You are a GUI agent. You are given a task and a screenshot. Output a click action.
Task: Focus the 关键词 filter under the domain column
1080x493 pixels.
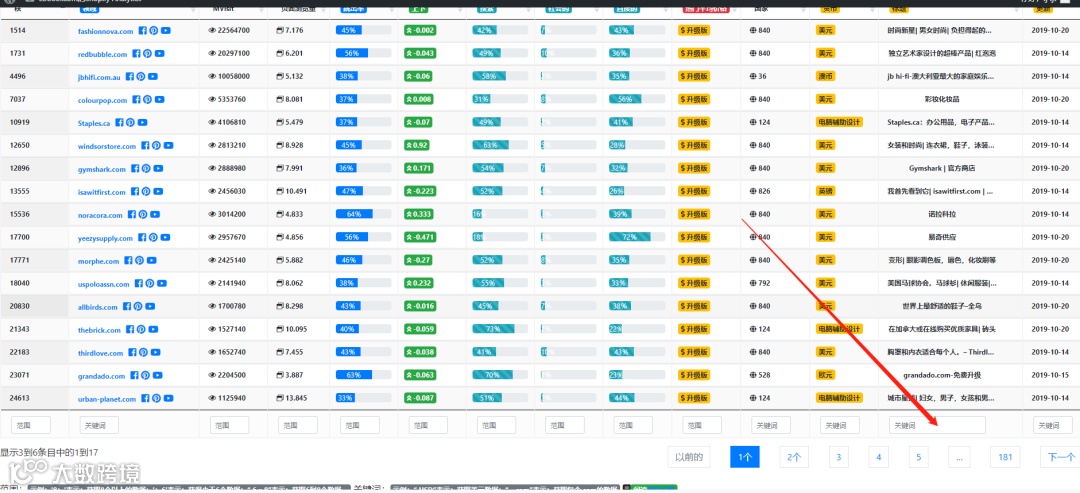[x=99, y=426]
